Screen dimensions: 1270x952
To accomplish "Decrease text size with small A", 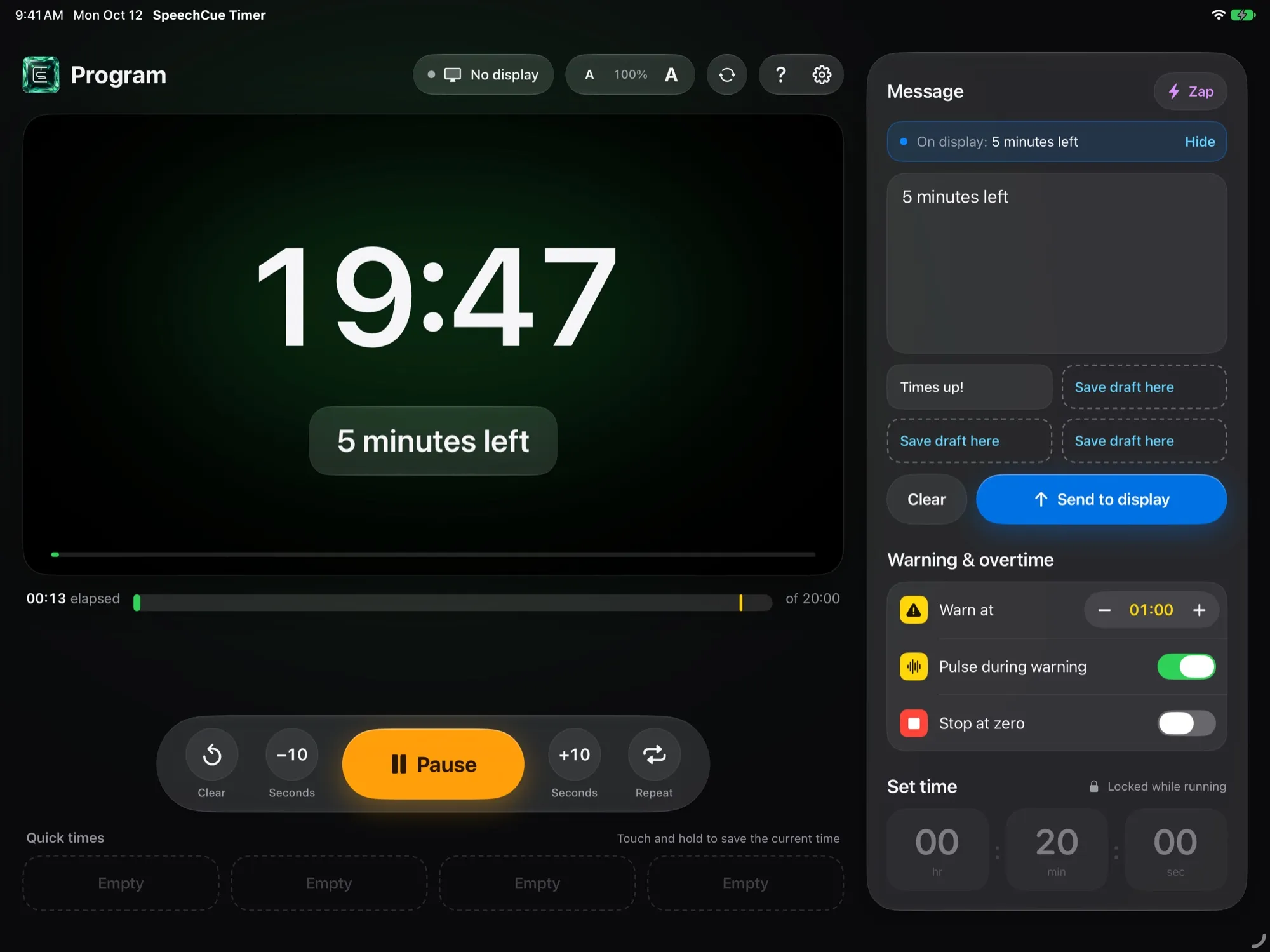I will pyautogui.click(x=589, y=75).
